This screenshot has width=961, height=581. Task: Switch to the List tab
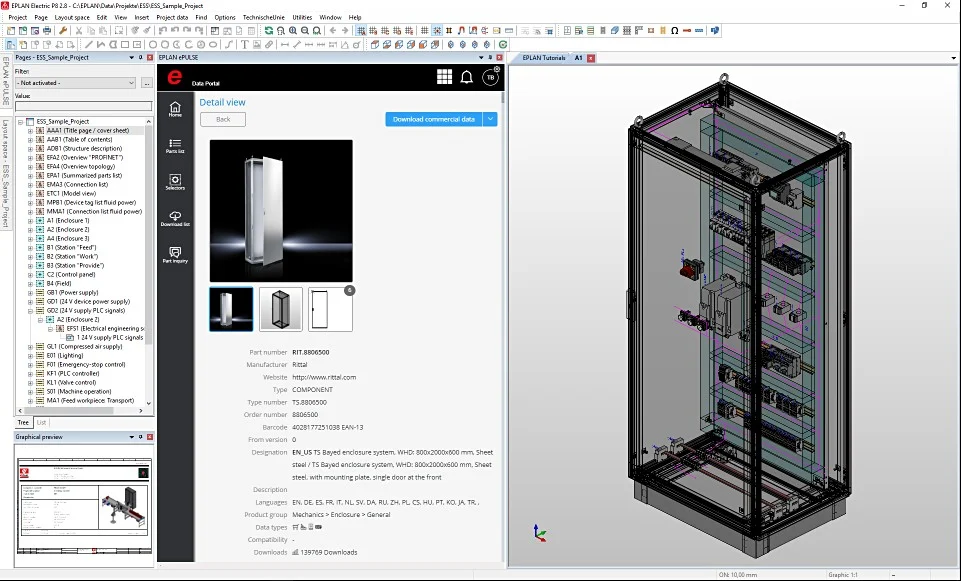42,422
